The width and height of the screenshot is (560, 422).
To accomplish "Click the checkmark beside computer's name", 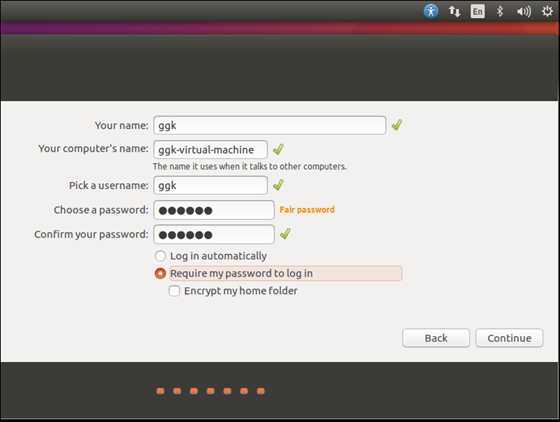I will [x=278, y=149].
